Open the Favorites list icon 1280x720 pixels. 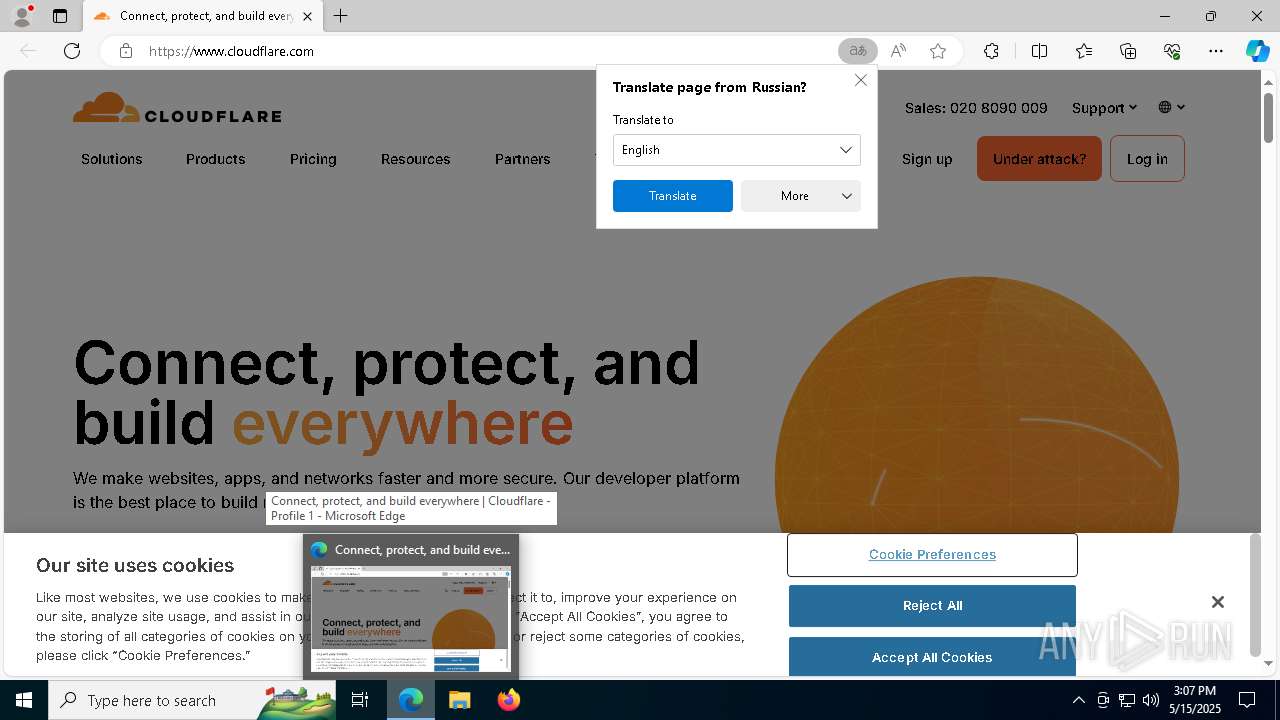pos(1084,51)
